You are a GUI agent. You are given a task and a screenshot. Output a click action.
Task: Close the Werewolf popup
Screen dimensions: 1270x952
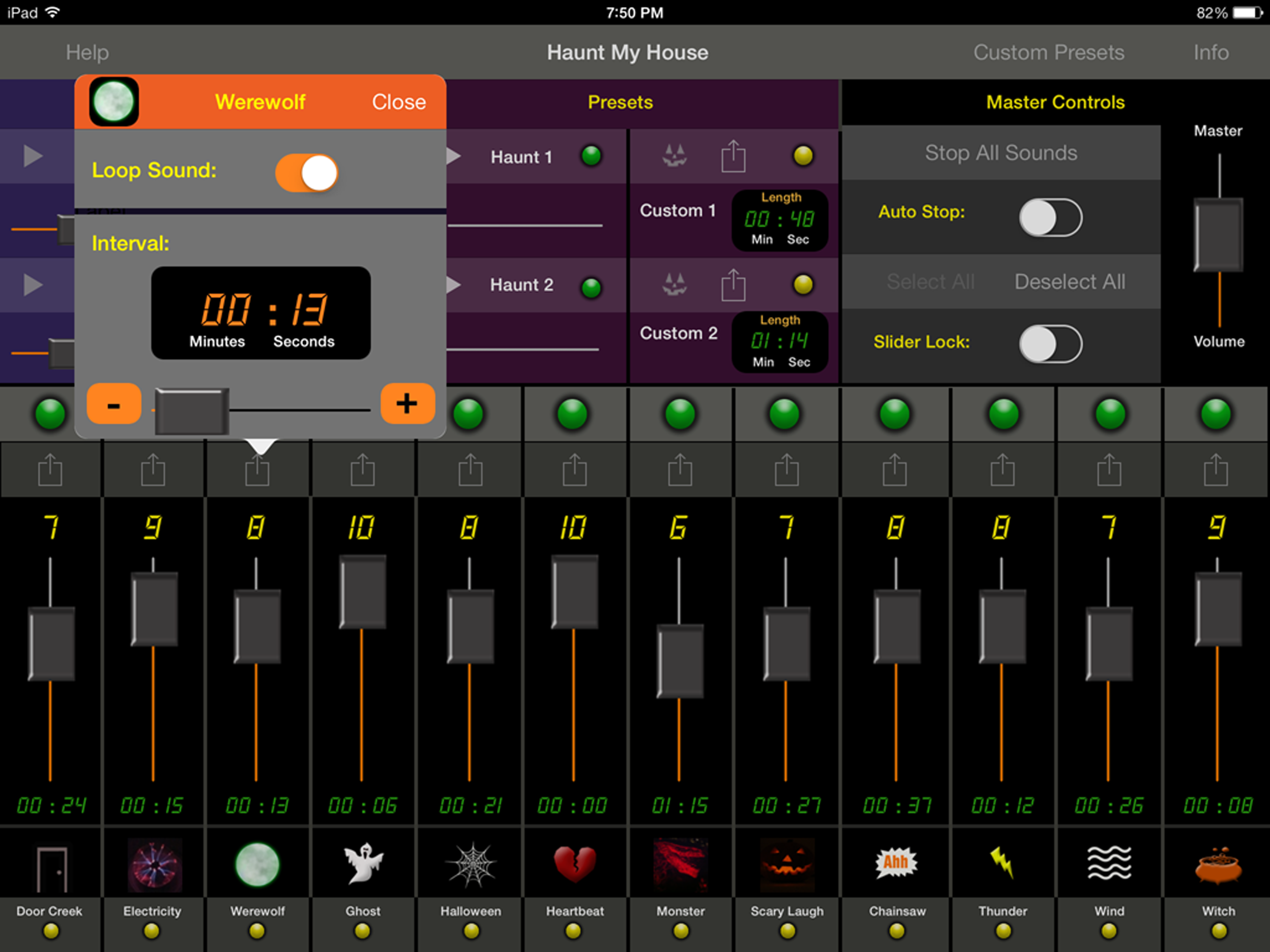(x=398, y=102)
